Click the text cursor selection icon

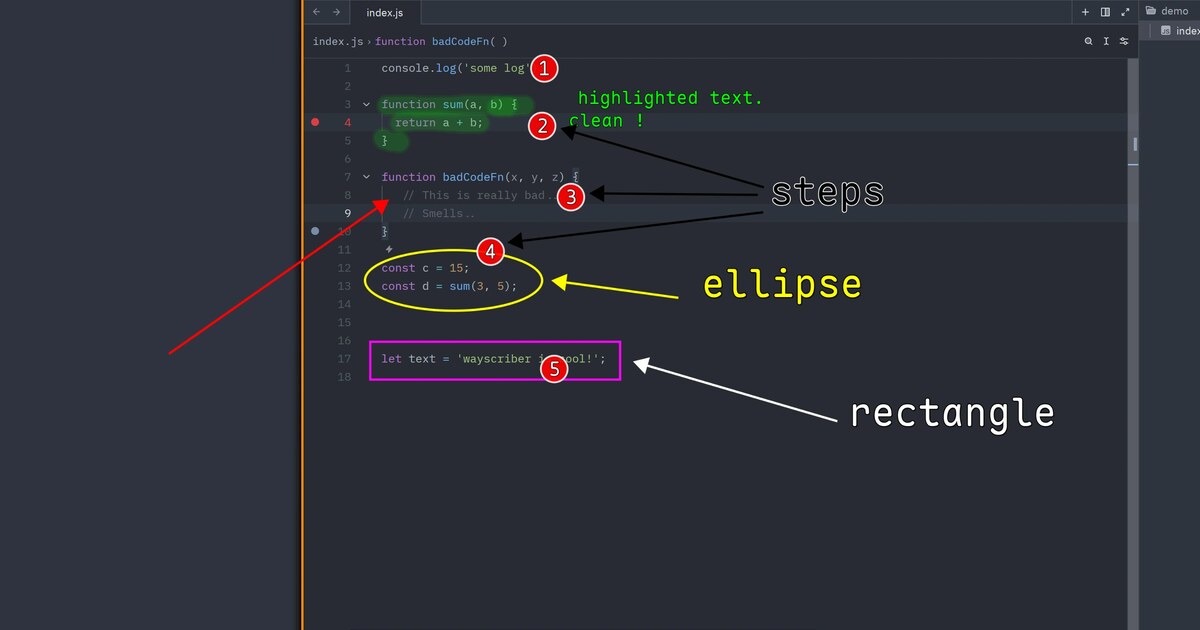1106,41
